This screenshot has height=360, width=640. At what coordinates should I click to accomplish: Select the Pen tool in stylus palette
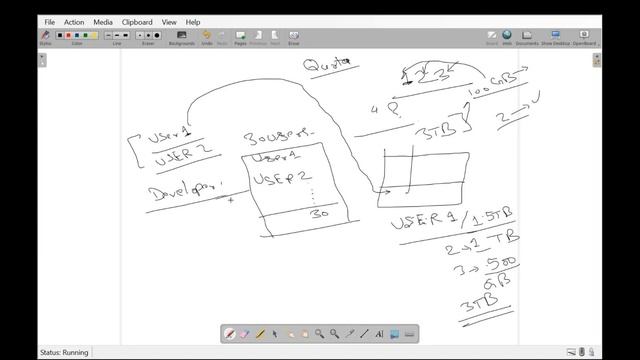point(230,334)
